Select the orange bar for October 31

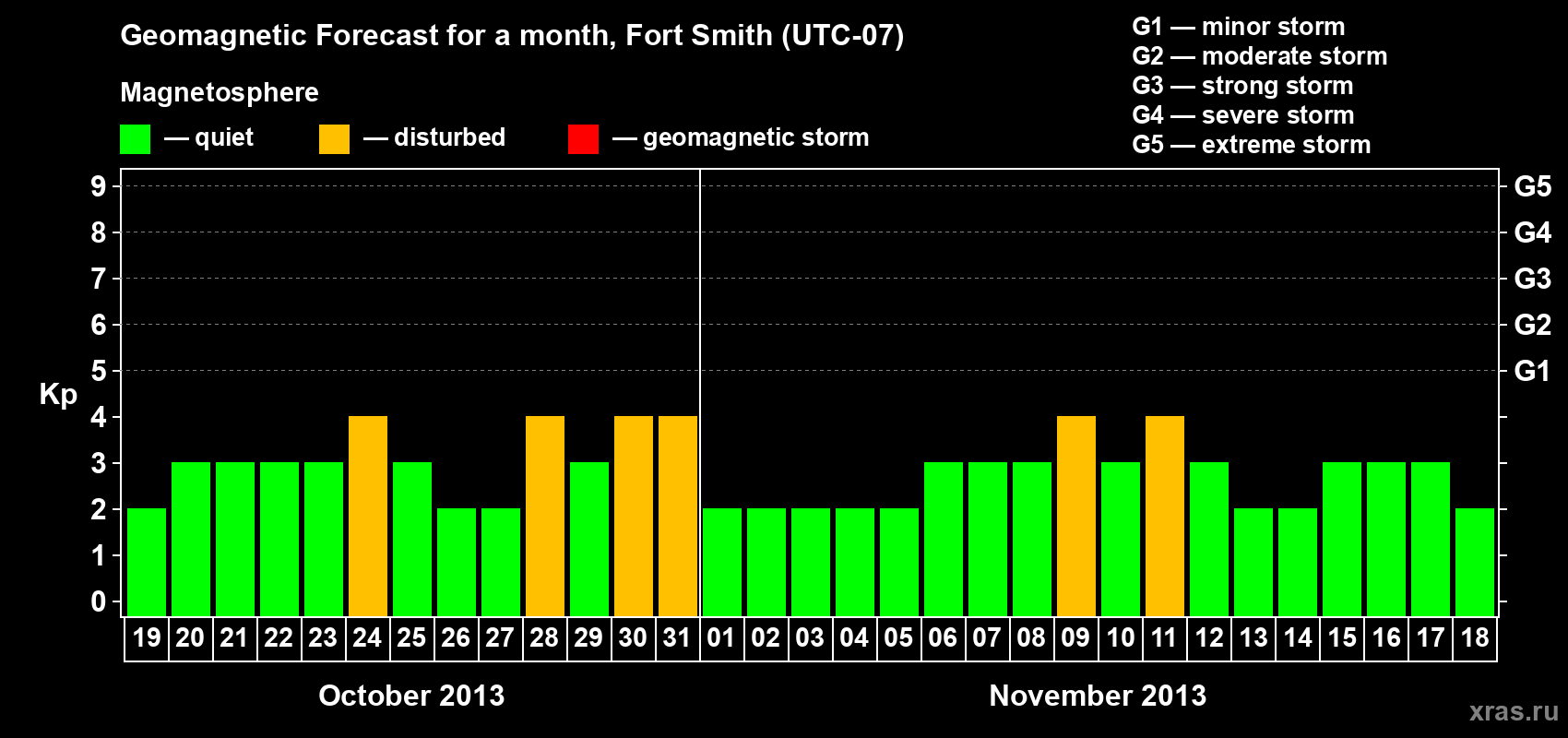point(678,516)
